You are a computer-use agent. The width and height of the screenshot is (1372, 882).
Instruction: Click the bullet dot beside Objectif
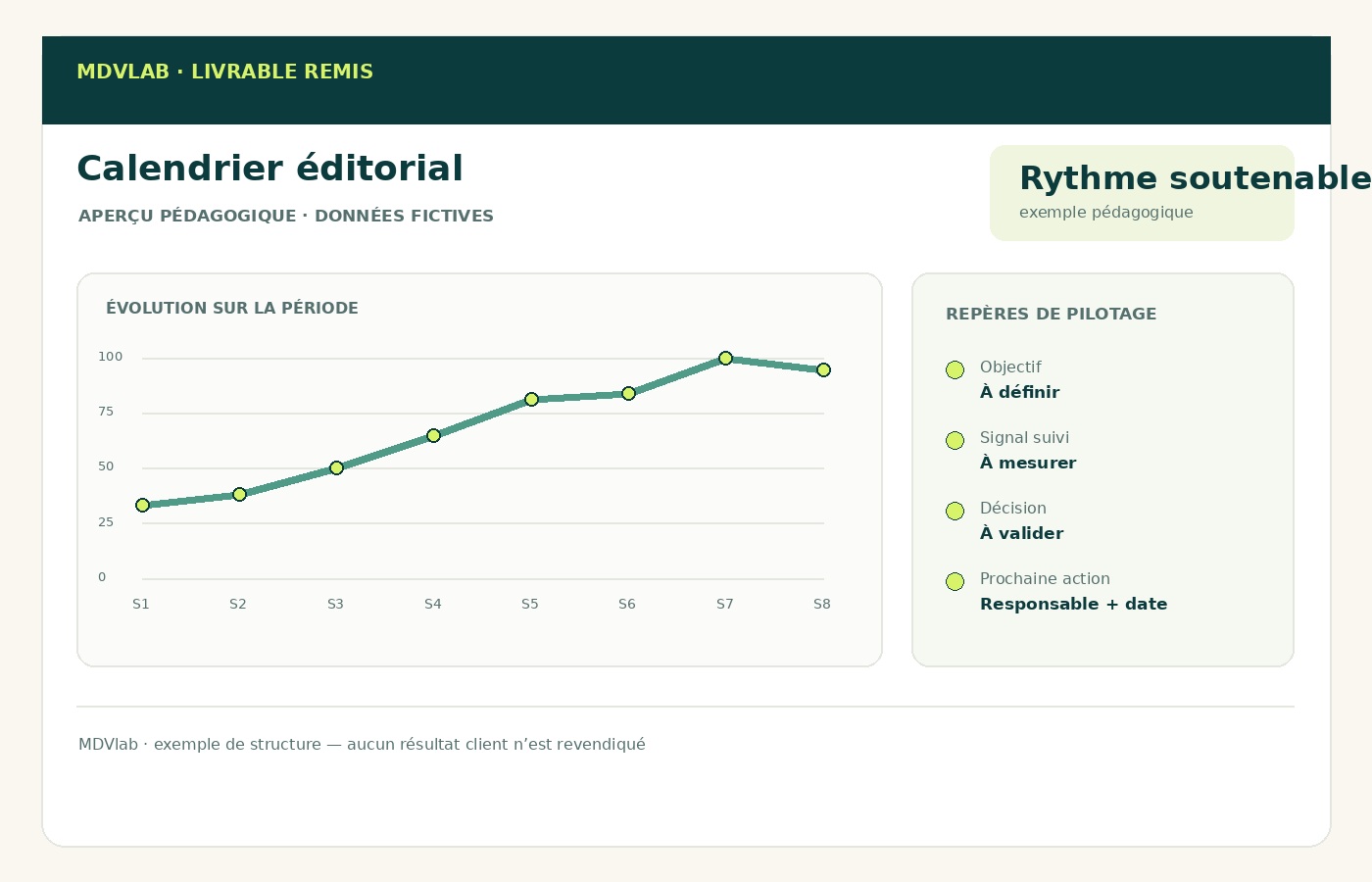[x=955, y=369]
